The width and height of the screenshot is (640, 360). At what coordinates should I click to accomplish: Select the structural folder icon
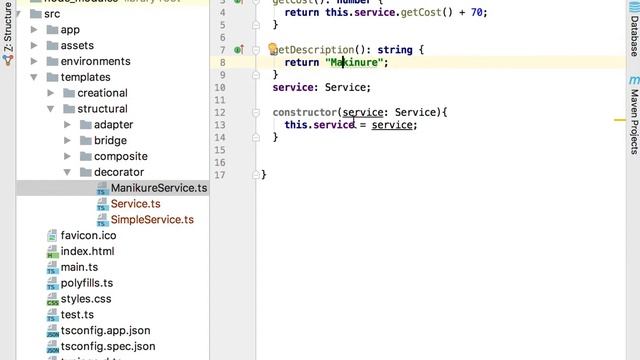69,109
